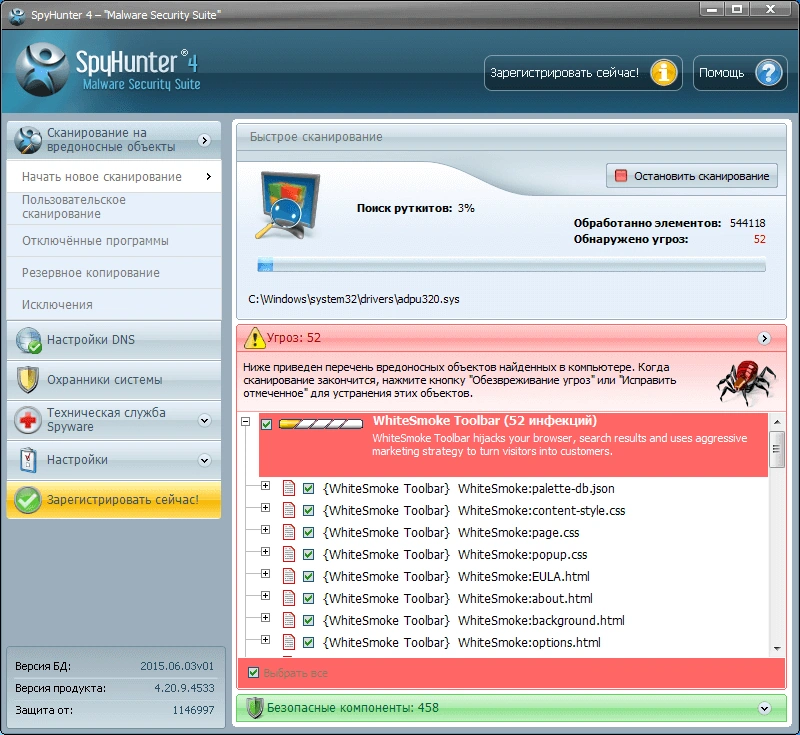Click the green shield icon in safe components bar
The height and width of the screenshot is (735, 800).
pos(255,708)
